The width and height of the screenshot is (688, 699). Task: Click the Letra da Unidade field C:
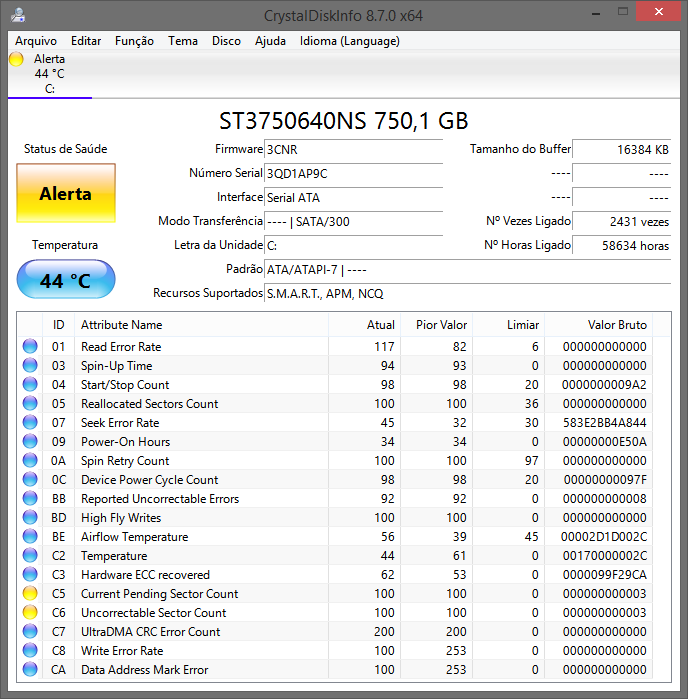tap(354, 246)
